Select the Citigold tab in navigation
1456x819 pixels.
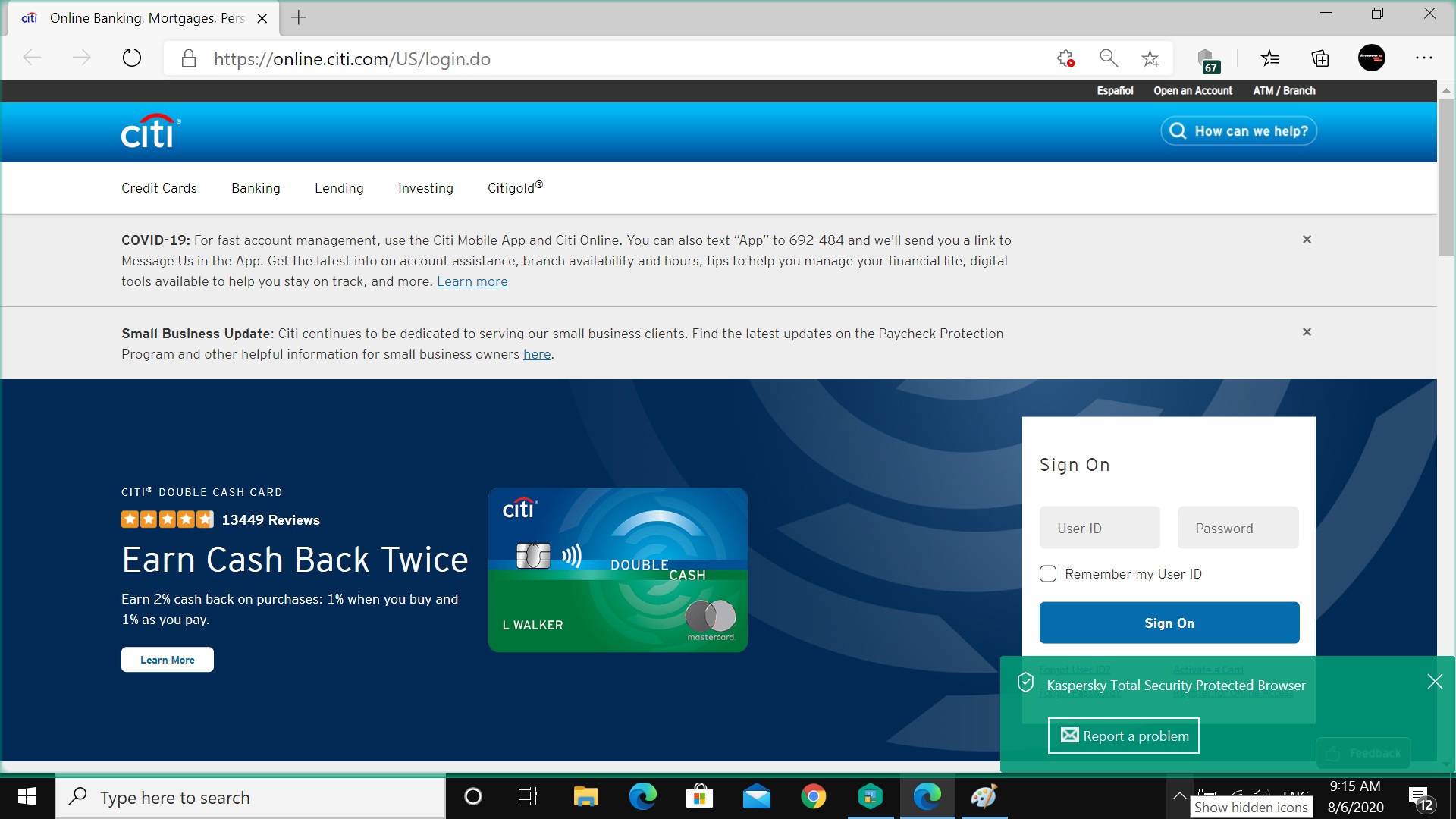click(513, 187)
